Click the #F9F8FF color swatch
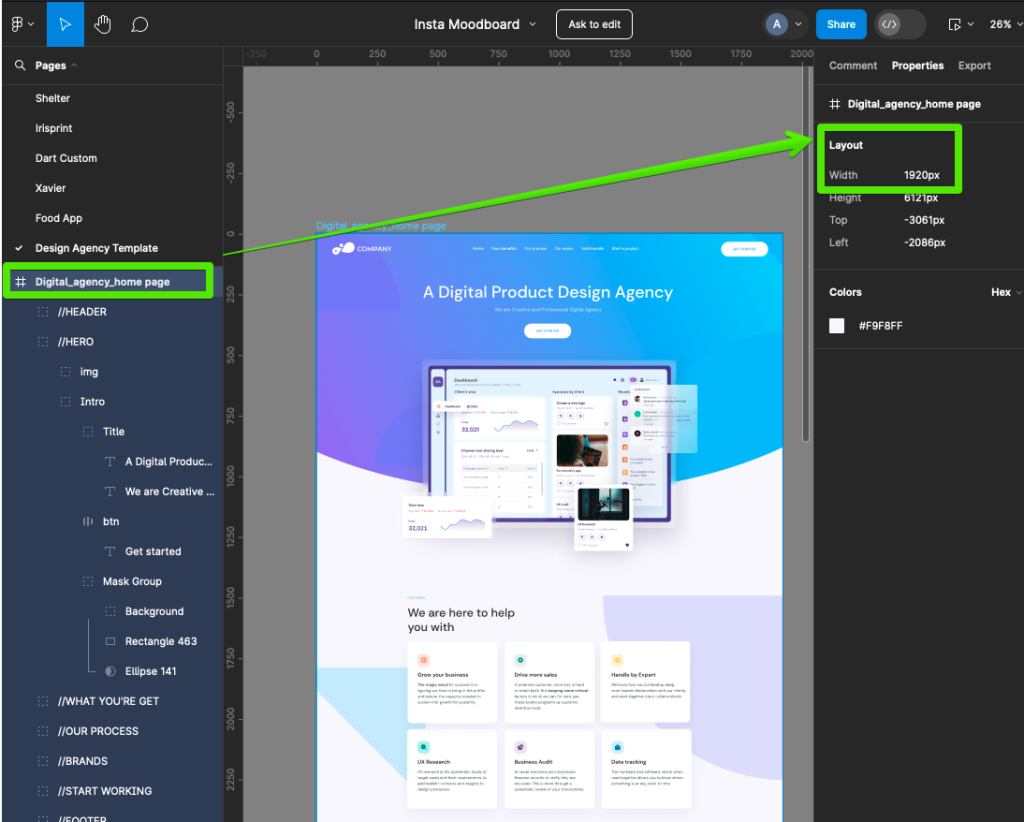 (x=836, y=325)
